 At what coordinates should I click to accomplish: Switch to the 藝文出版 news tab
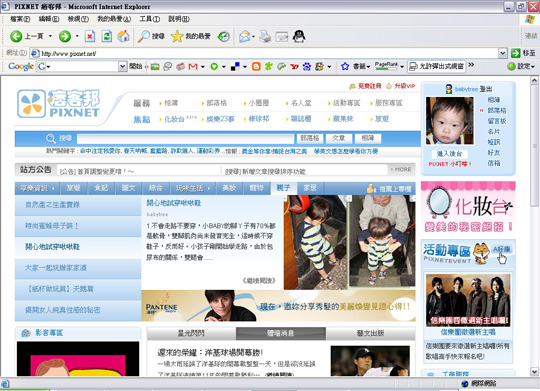[x=370, y=333]
